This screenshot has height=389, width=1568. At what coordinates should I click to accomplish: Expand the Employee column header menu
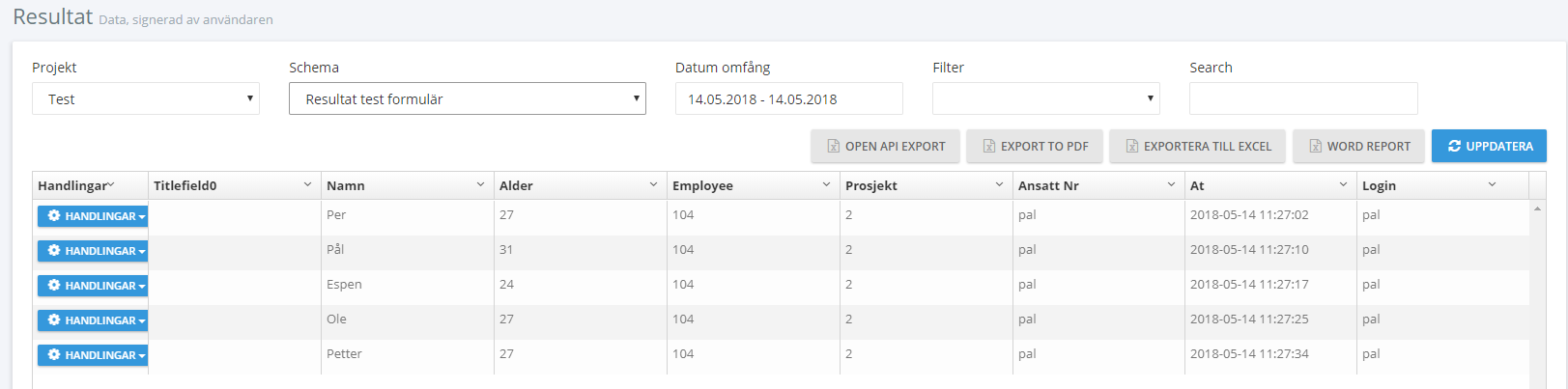(826, 184)
